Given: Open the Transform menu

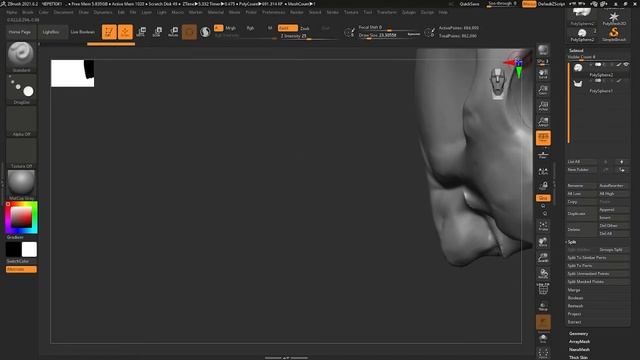Looking at the screenshot, I should (x=387, y=12).
